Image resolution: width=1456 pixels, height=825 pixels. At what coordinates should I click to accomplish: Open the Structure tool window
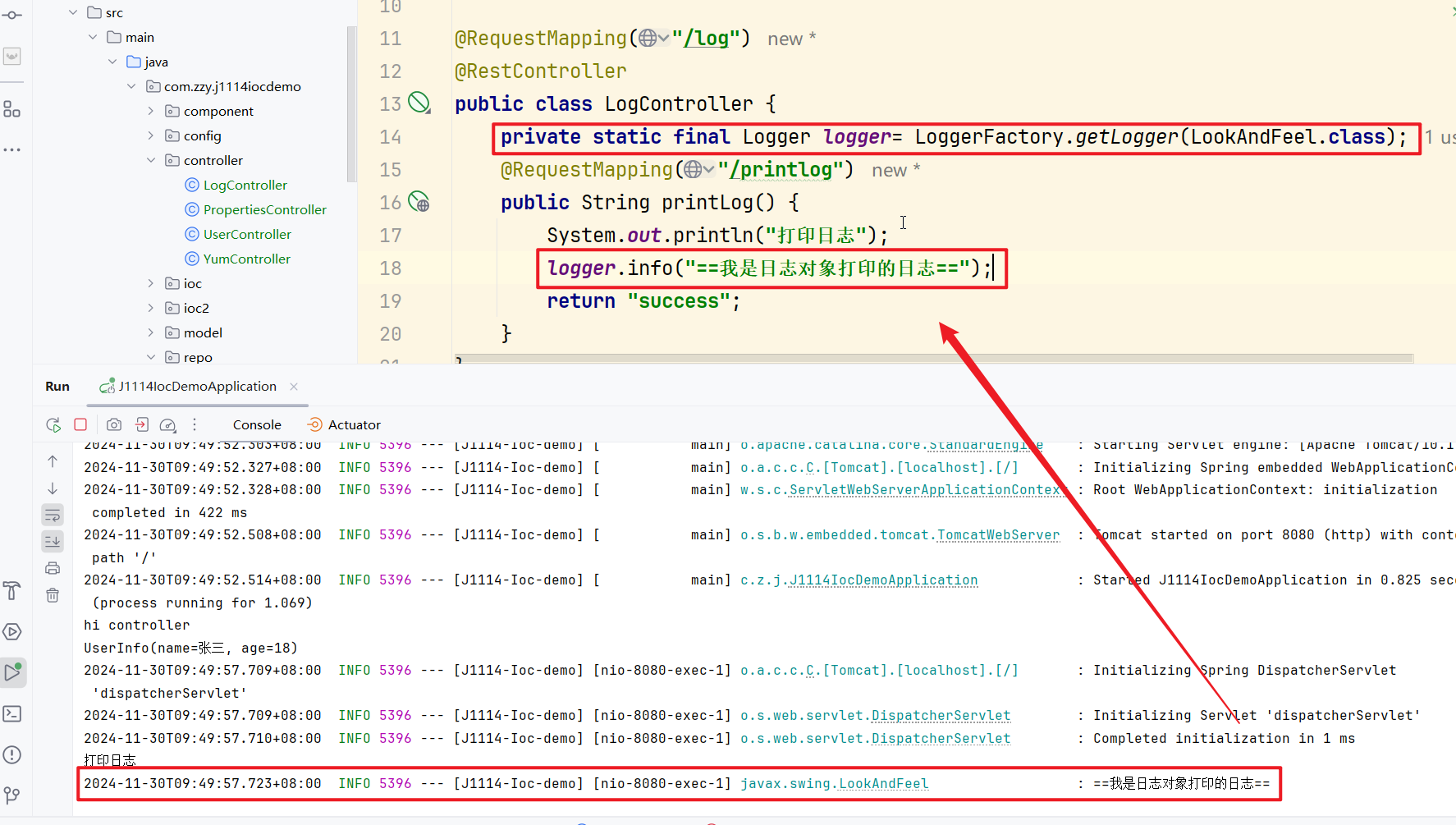[12, 109]
